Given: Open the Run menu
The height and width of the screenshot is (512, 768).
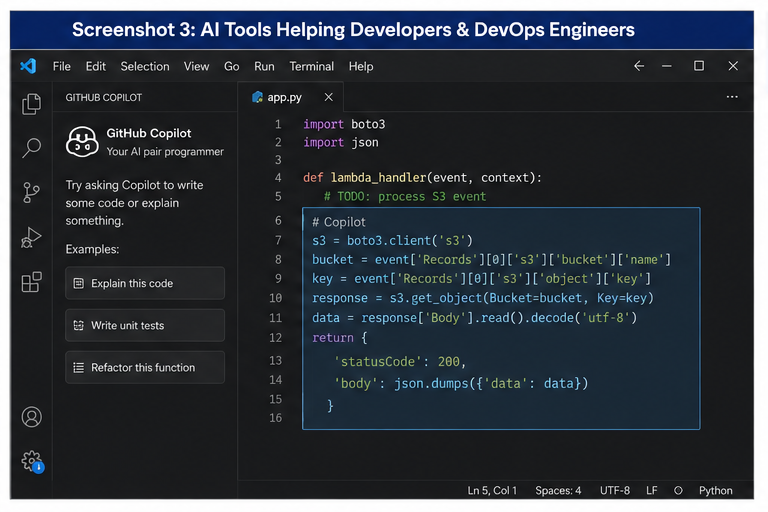Looking at the screenshot, I should [264, 66].
